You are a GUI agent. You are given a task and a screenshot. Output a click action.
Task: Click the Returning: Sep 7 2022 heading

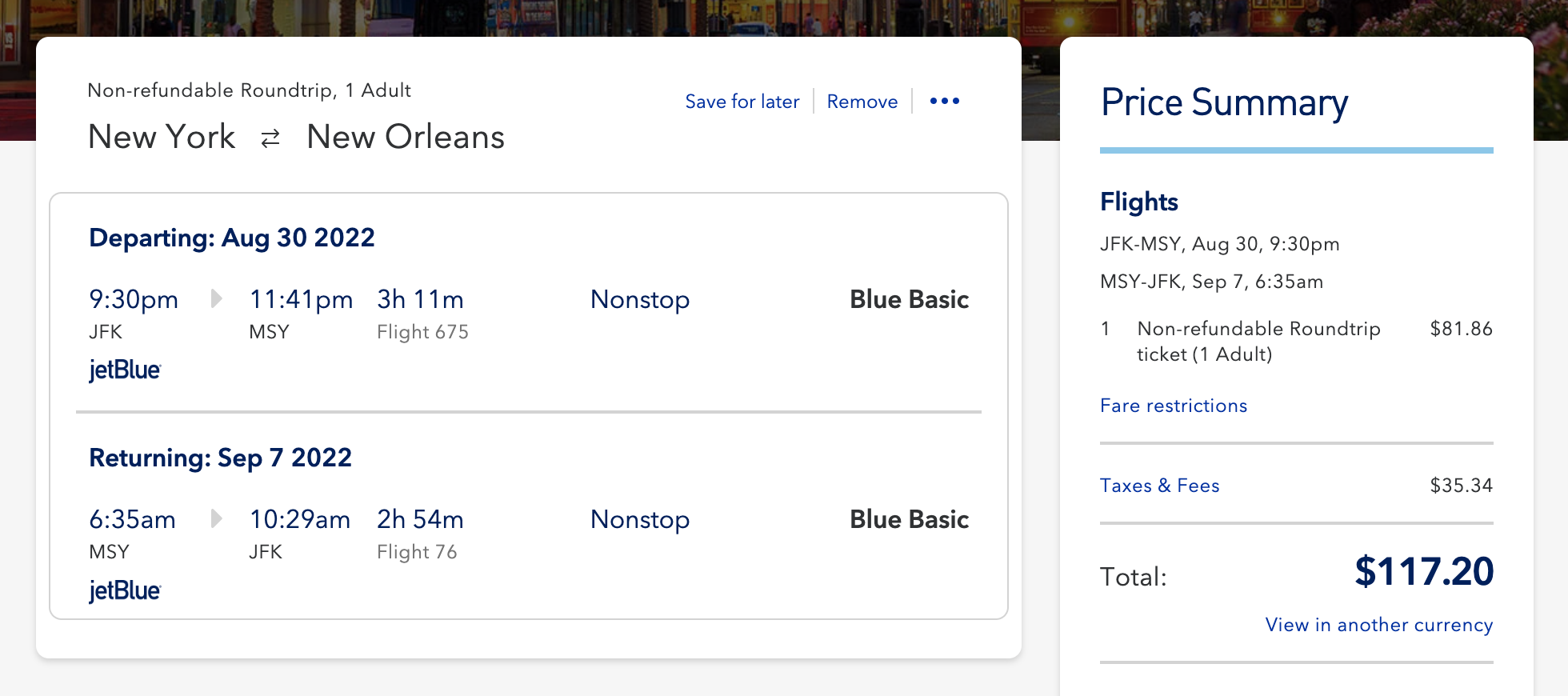pos(221,458)
